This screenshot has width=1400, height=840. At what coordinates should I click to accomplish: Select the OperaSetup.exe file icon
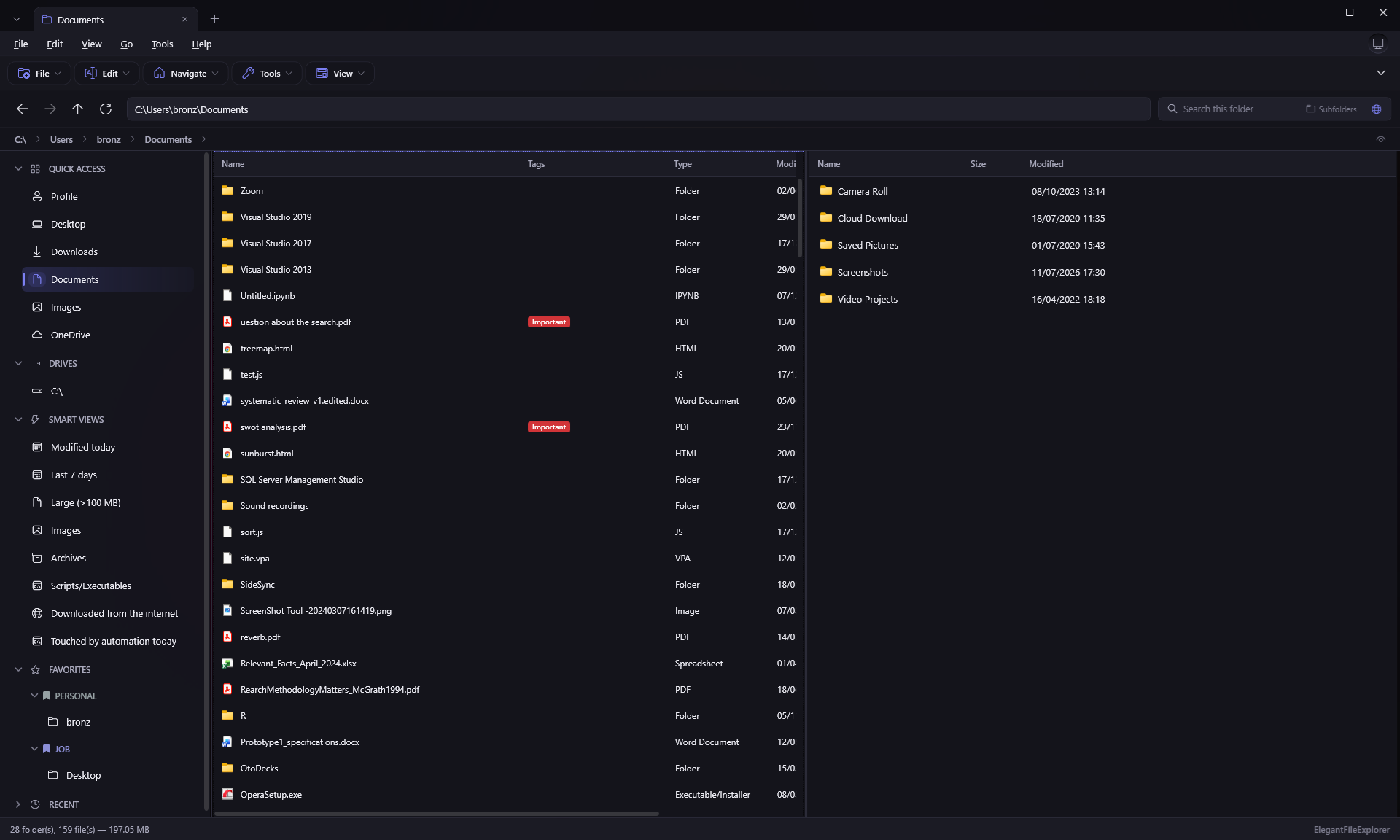(227, 794)
